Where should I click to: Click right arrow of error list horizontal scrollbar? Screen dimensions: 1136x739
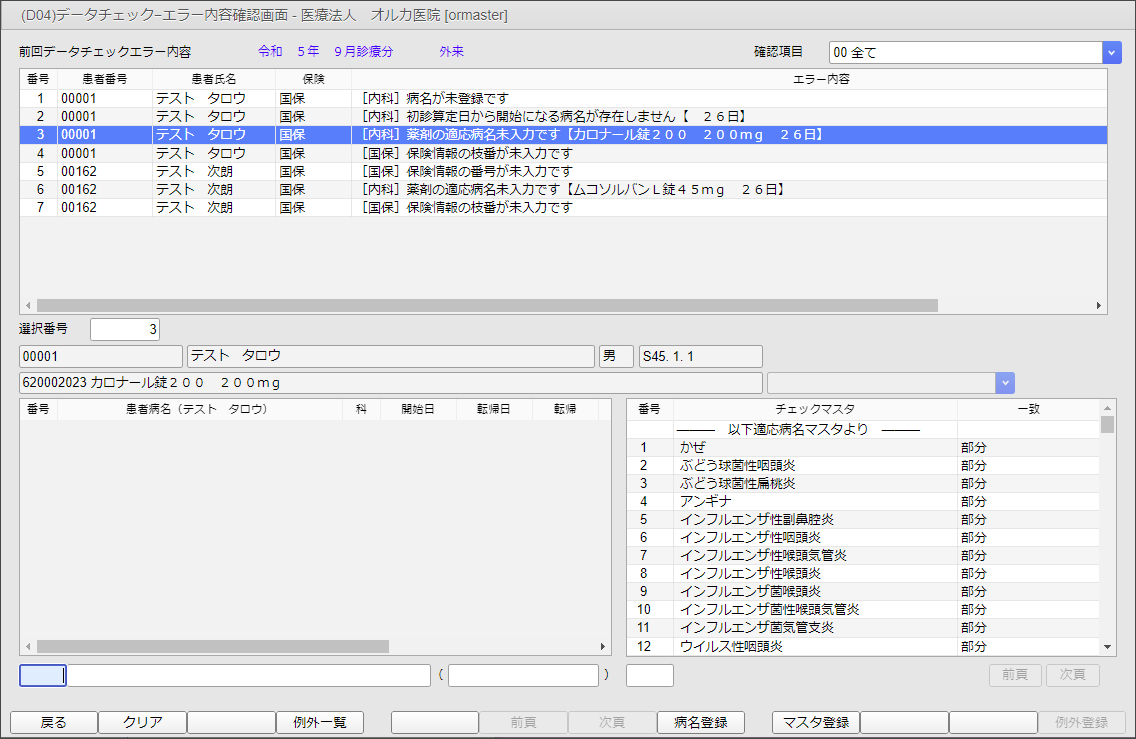(1098, 306)
